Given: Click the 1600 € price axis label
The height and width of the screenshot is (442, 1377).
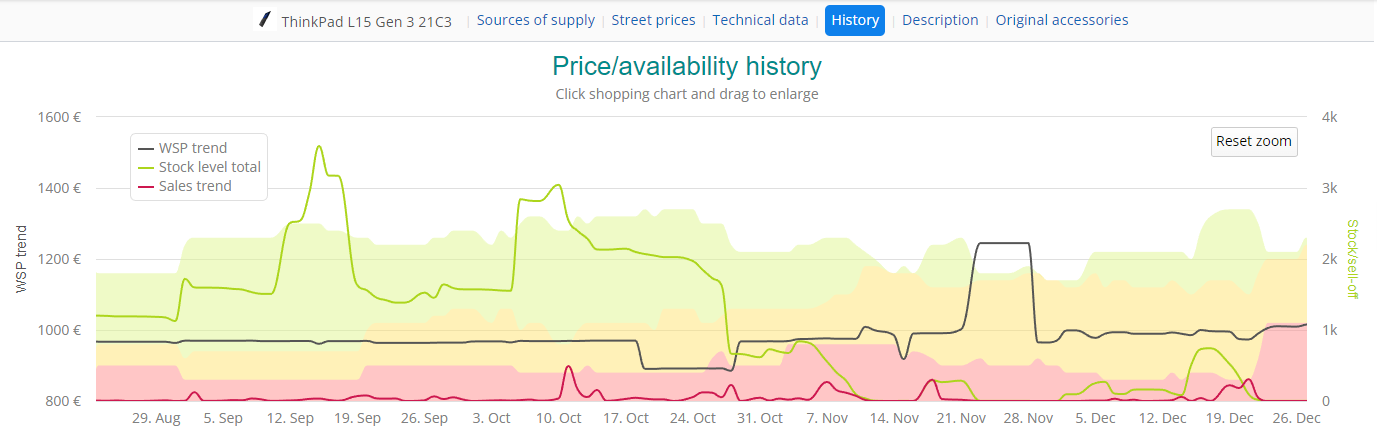Looking at the screenshot, I should 59,117.
